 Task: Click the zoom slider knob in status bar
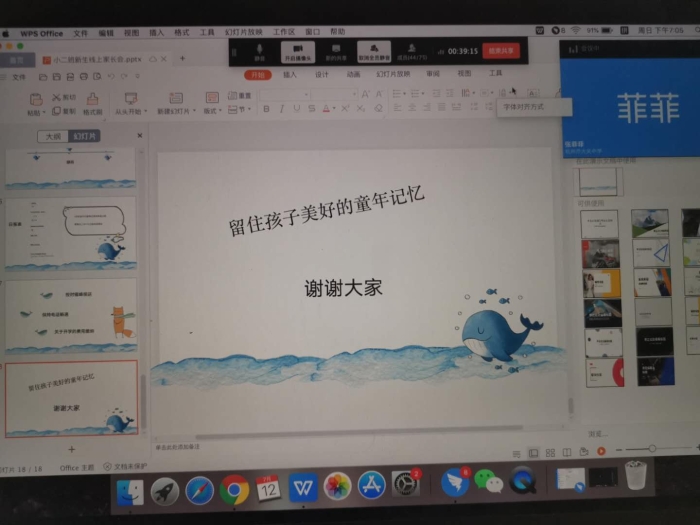(652, 448)
